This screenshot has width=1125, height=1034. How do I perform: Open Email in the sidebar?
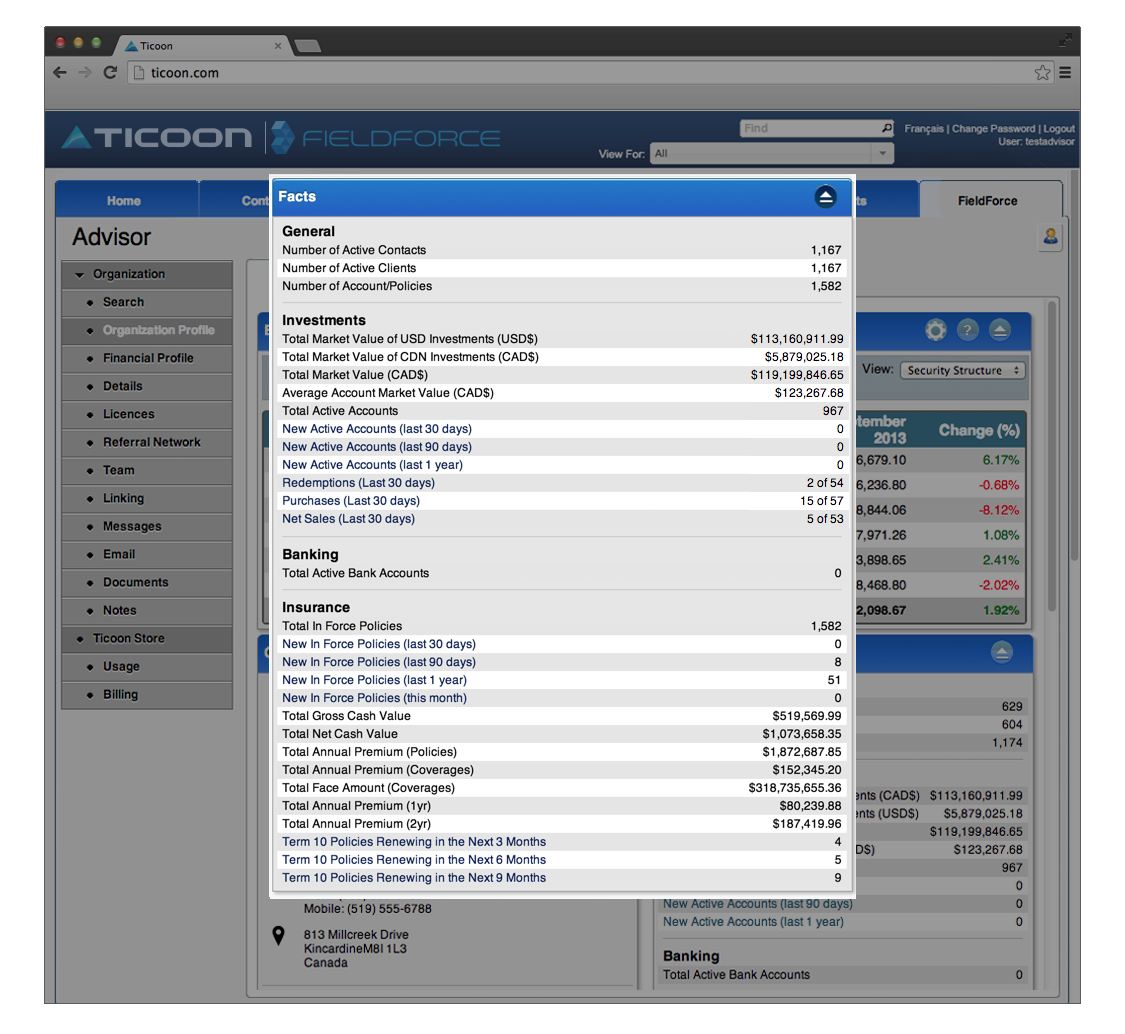[x=147, y=554]
